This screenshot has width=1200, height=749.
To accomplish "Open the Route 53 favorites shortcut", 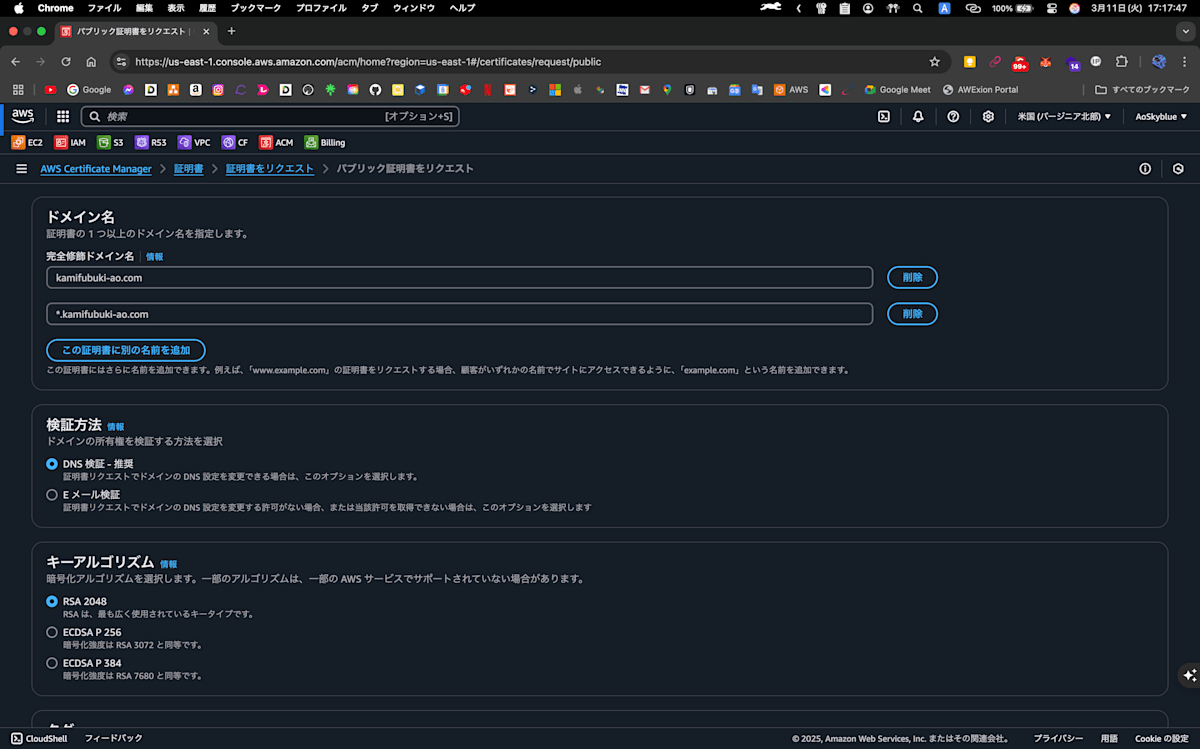I will coord(150,142).
